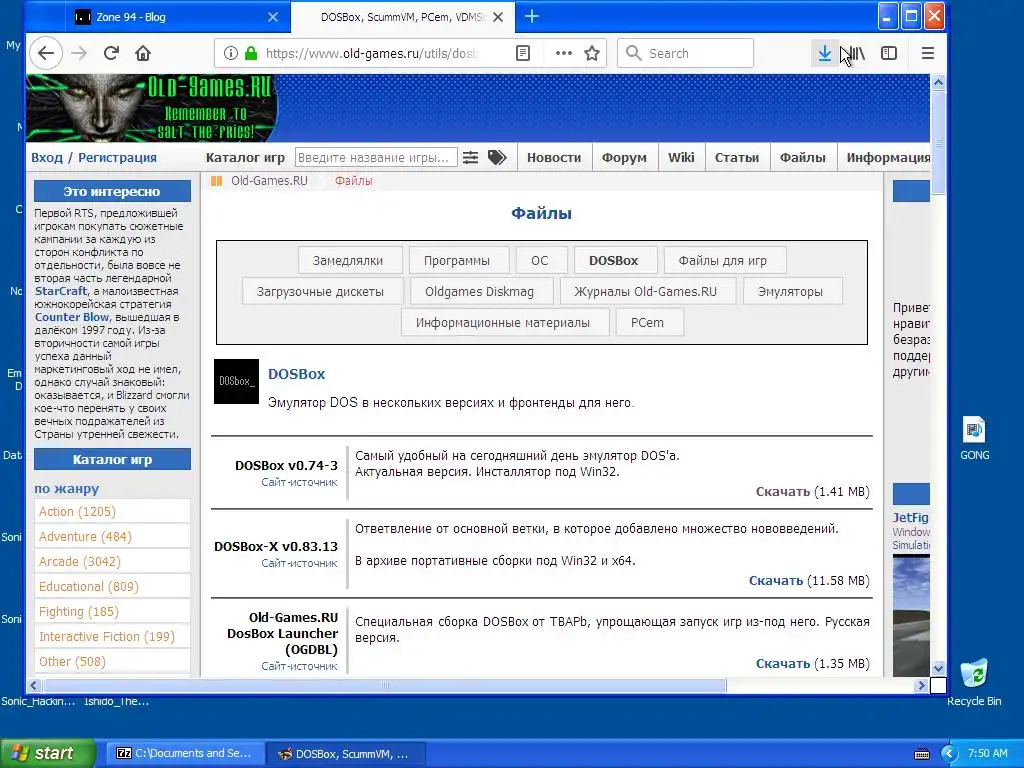
Task: Open the Firefox hamburger menu
Action: [x=927, y=53]
